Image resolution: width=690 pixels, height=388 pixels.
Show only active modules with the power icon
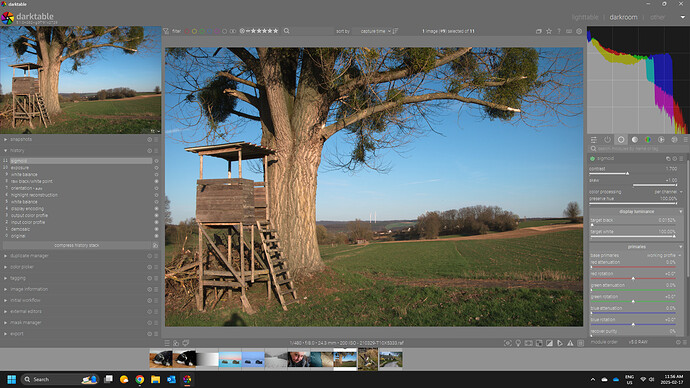coord(607,139)
